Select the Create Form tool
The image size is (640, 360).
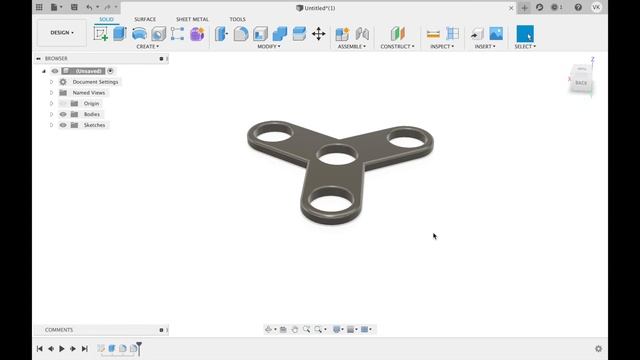click(x=197, y=34)
